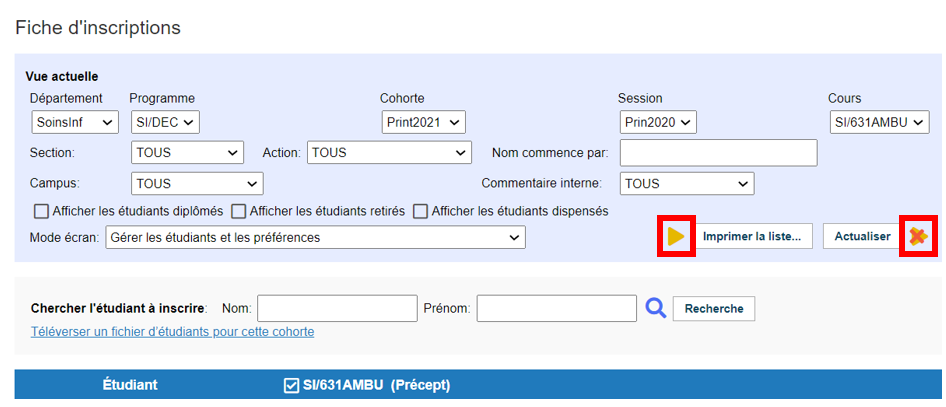946x407 pixels.
Task: Check Afficher les étudiants diplômés
Action: (x=41, y=212)
